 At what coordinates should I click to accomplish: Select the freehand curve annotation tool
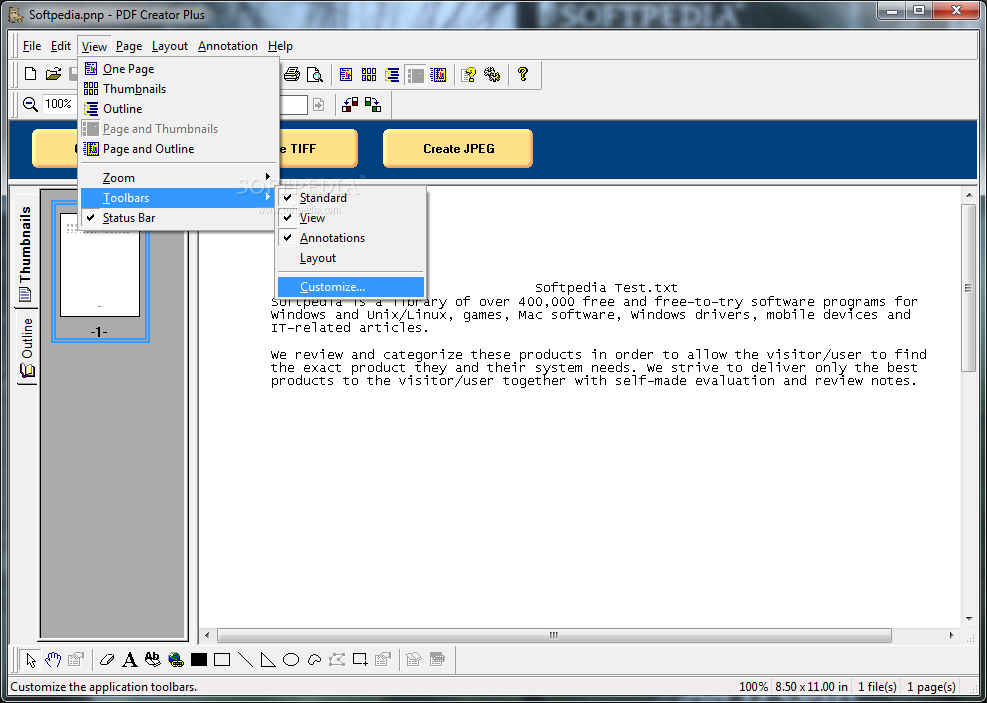(x=314, y=660)
